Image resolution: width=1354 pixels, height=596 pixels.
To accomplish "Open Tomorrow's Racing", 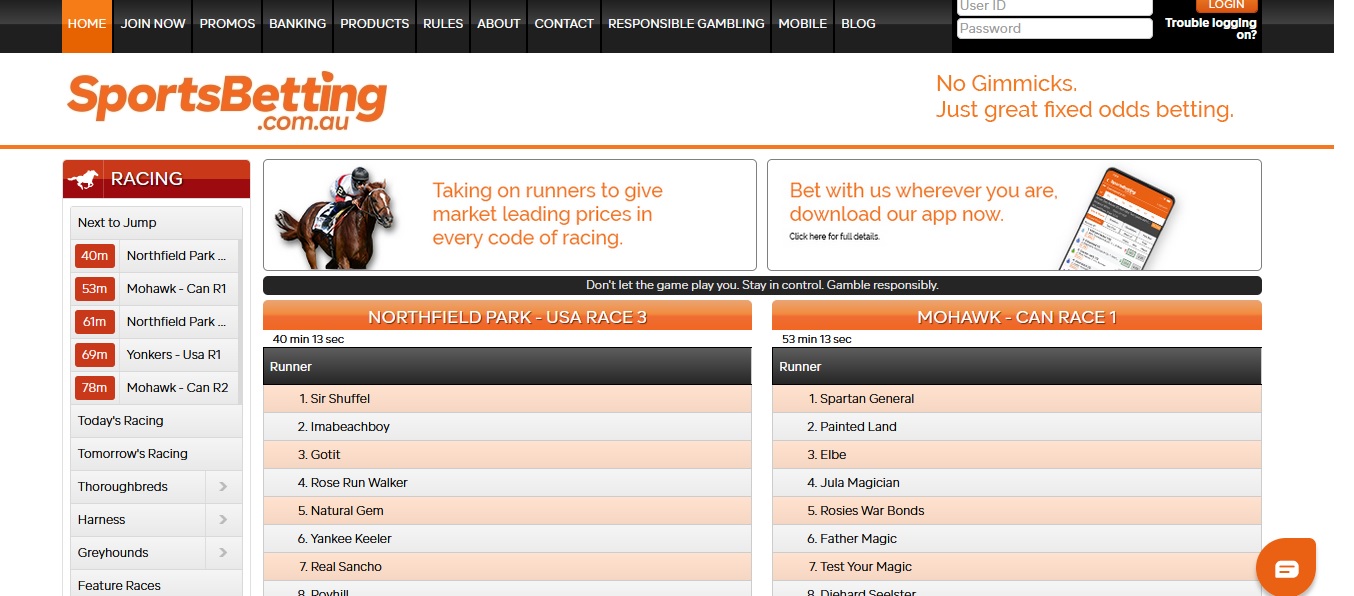I will (156, 454).
